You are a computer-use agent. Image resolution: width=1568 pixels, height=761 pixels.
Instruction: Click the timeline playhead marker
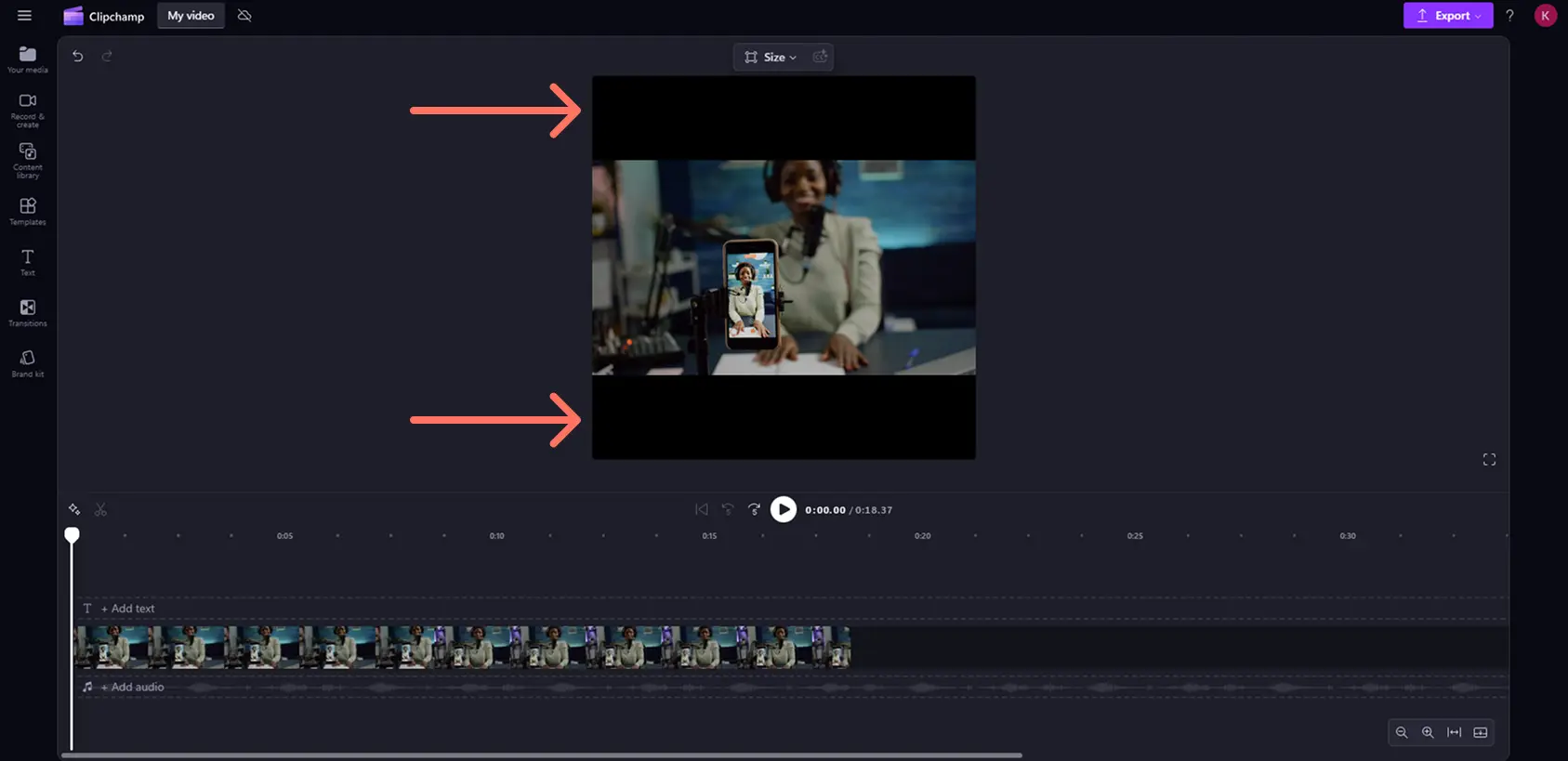(x=72, y=534)
